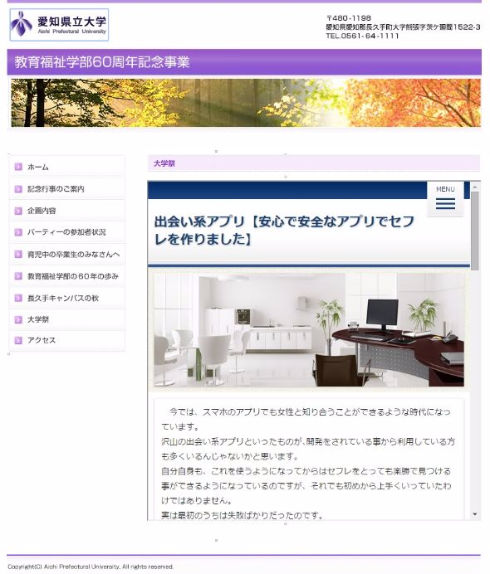Viewport: 490px width, 574px height.
Task: Open パーティーの参加者状況 menu item
Action: pos(67,232)
